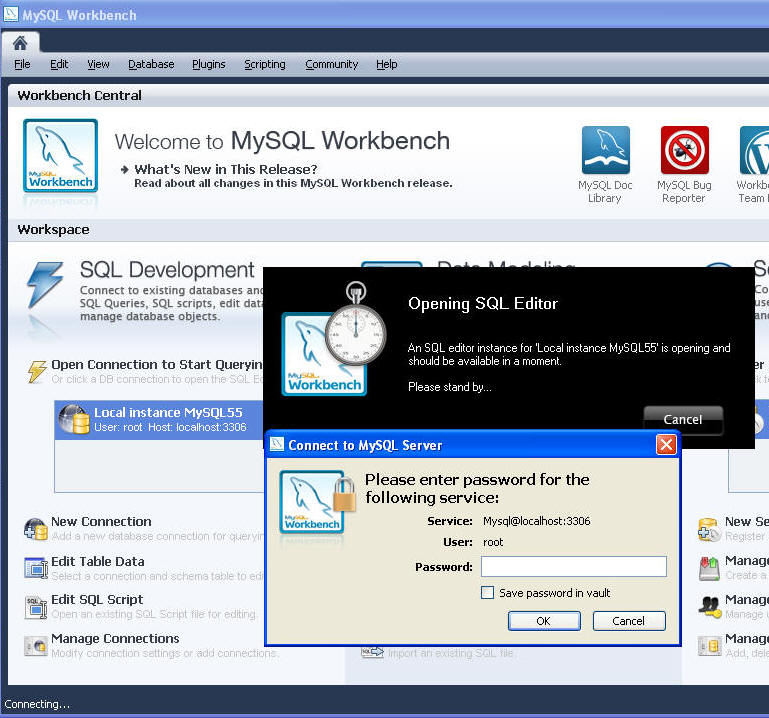769x718 pixels.
Task: Open the New Connection link
Action: coord(101,521)
